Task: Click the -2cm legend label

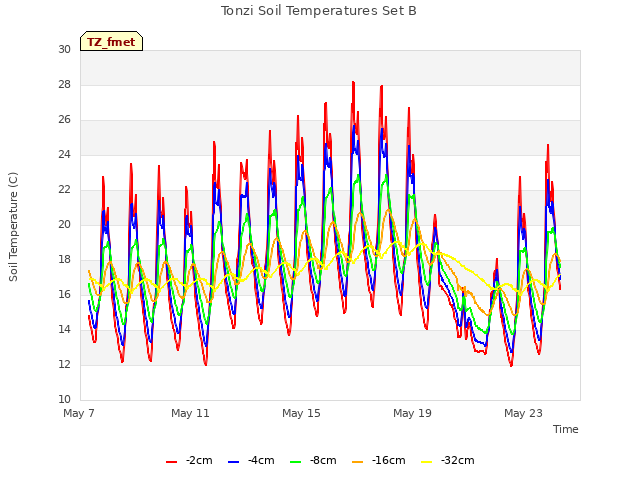Action: pyautogui.click(x=199, y=460)
